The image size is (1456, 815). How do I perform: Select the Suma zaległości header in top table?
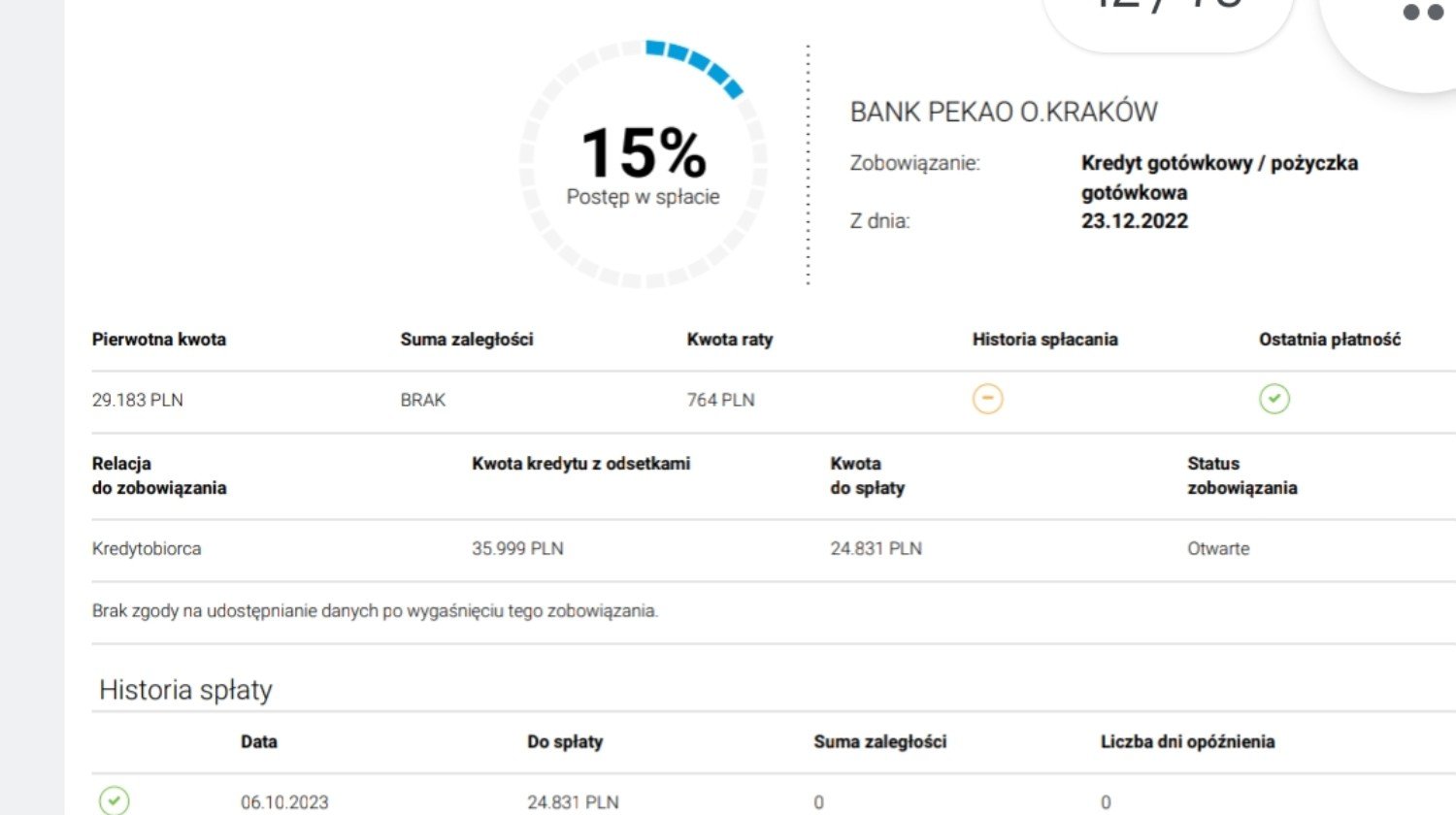(x=467, y=340)
